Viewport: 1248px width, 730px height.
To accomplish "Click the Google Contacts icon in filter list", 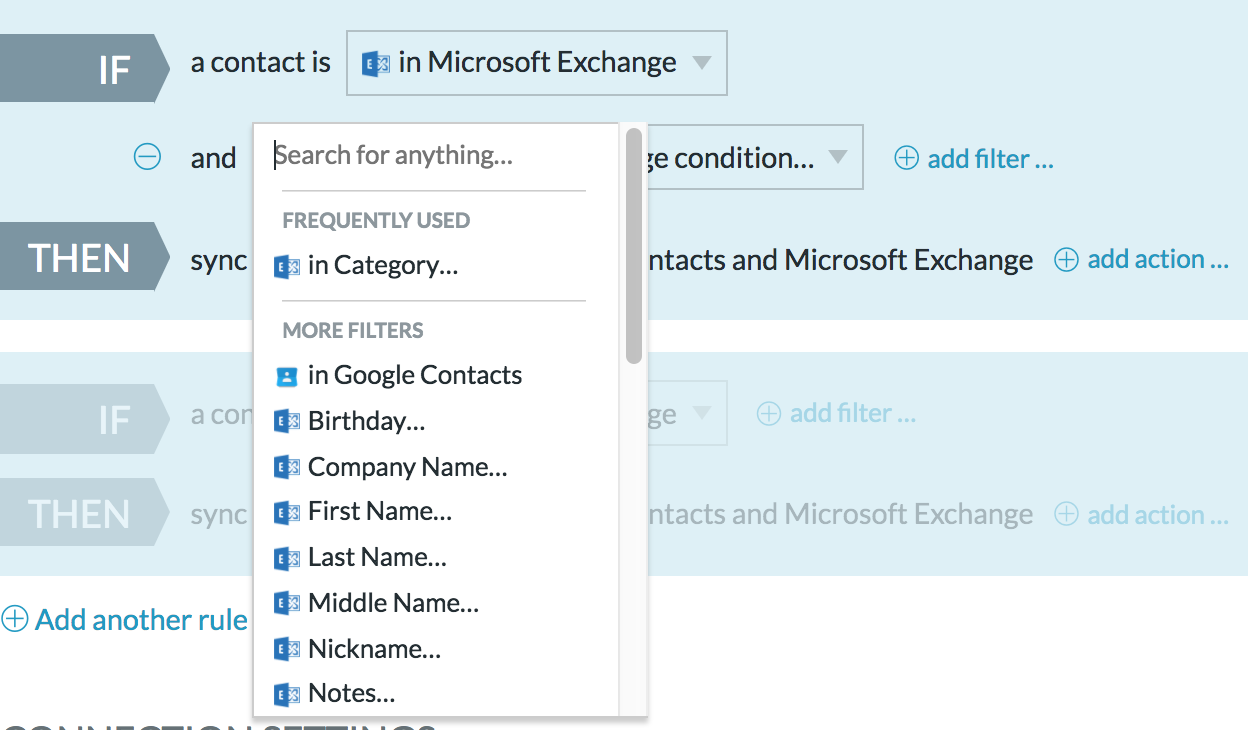I will pos(286,376).
